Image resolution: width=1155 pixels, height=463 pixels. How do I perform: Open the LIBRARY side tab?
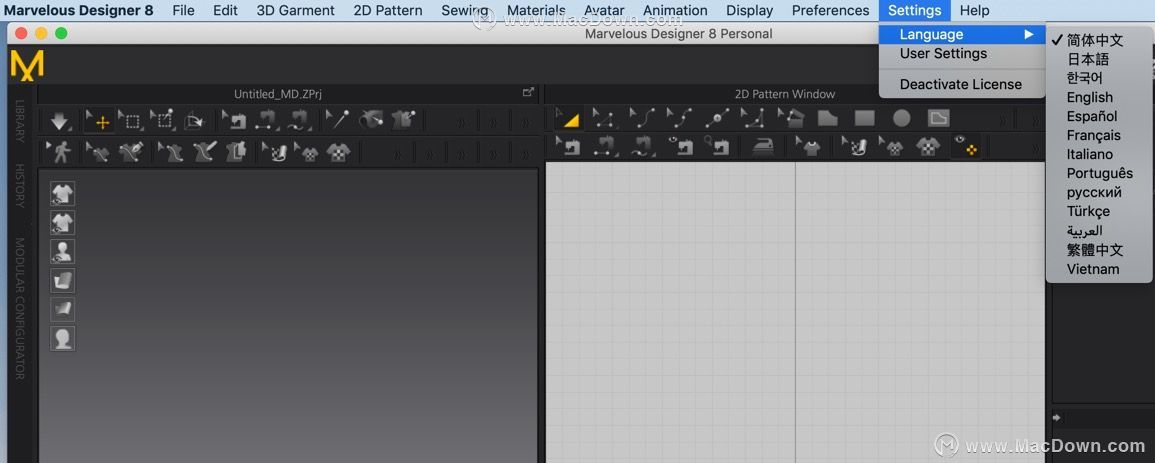[20, 121]
